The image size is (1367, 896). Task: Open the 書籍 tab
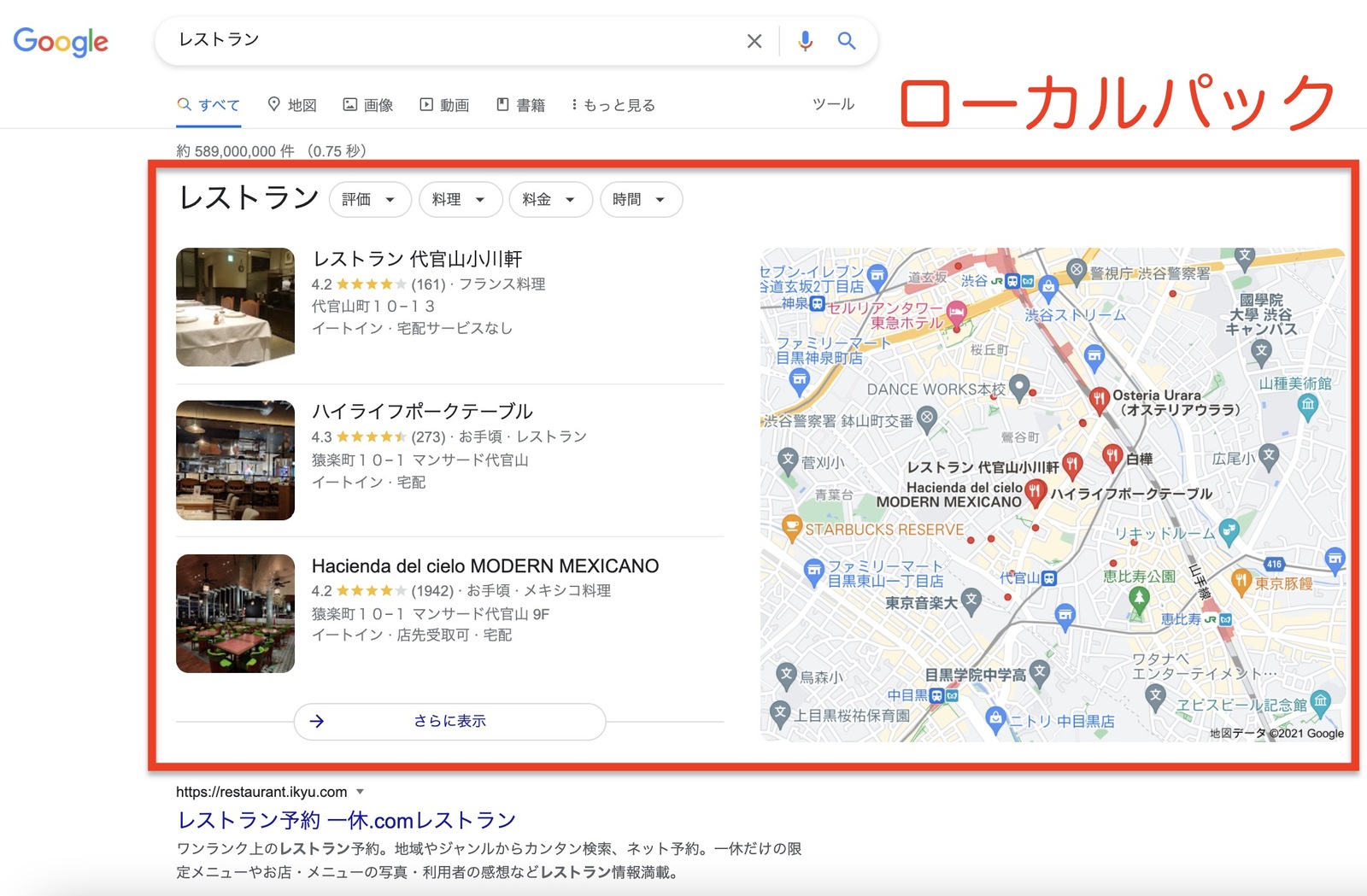[x=520, y=105]
